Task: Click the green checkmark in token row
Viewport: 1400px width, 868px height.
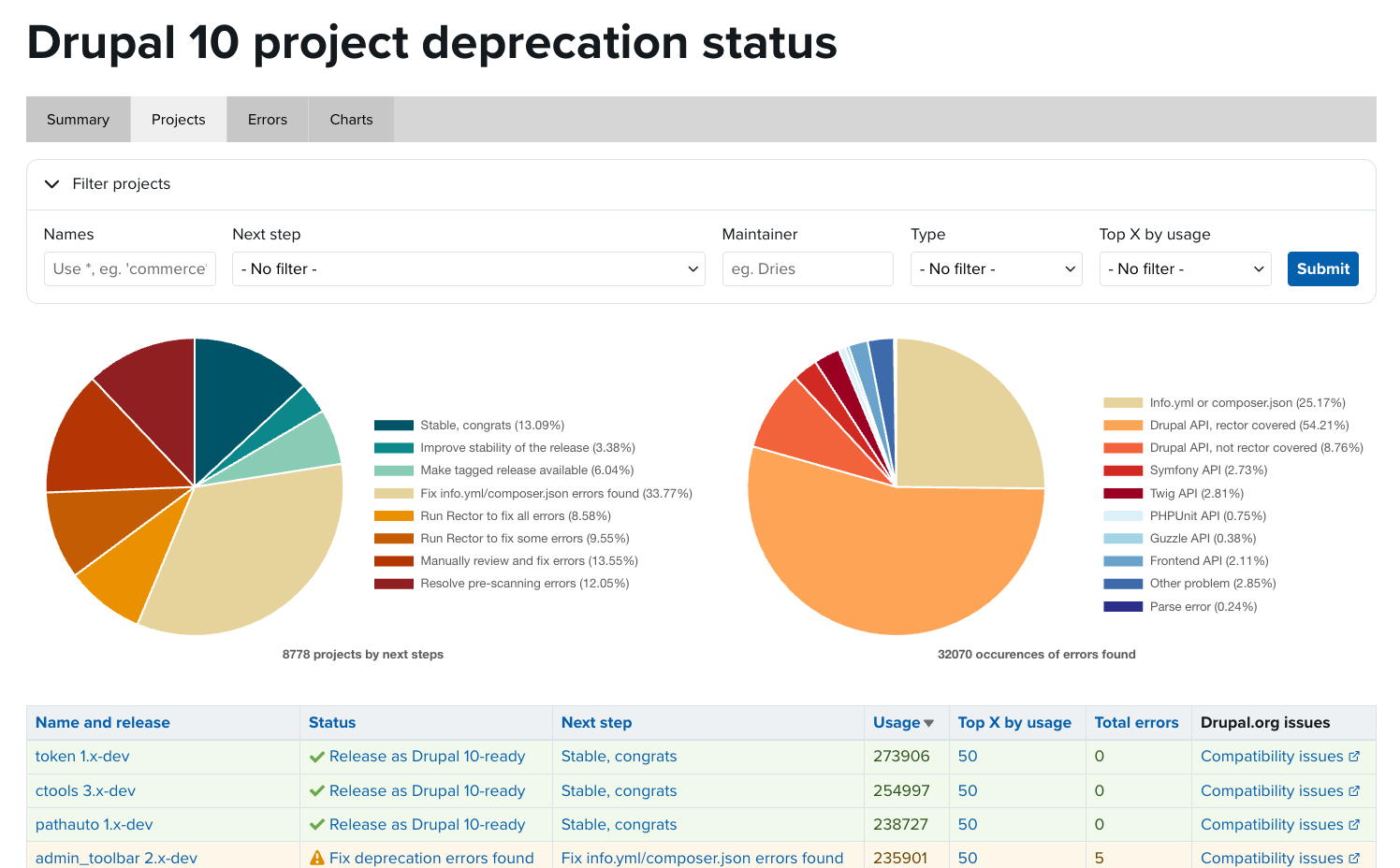Action: (317, 757)
